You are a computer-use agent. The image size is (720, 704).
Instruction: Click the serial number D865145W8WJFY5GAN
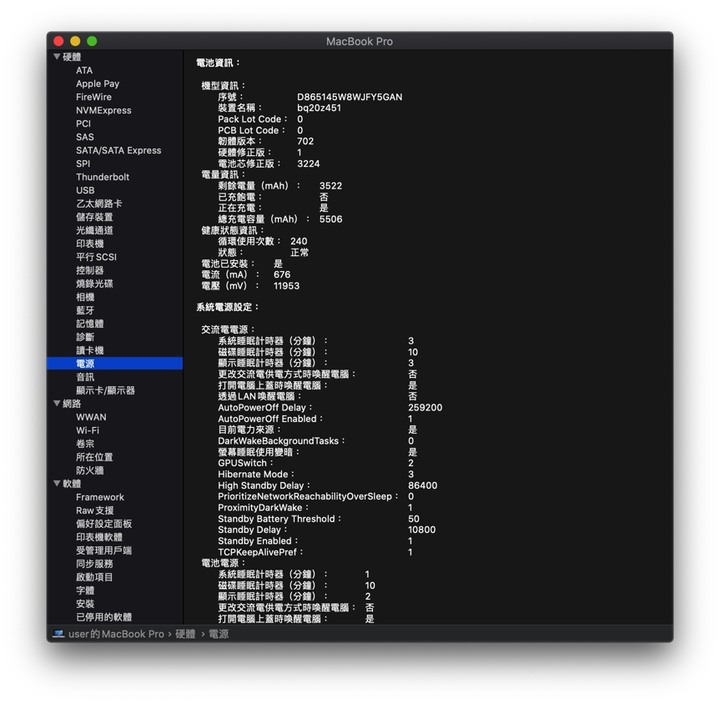350,97
